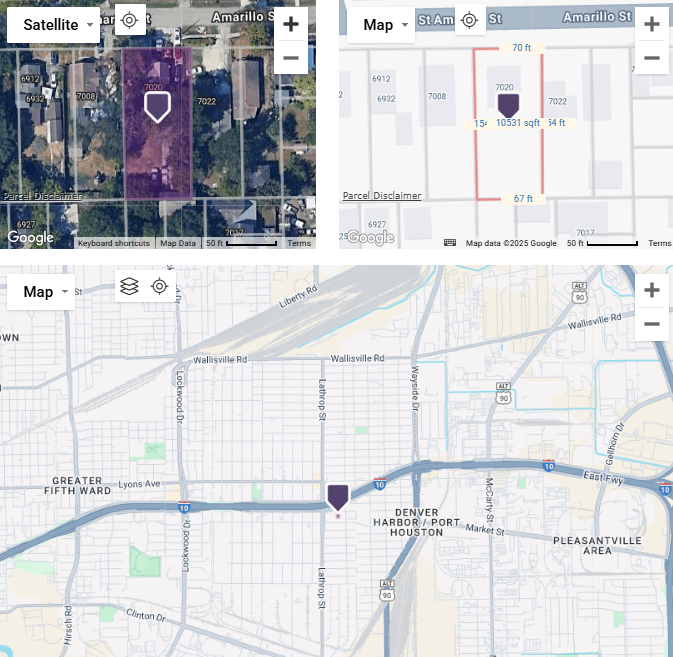Recenter the area map with locate icon
The image size is (673, 657).
159,286
